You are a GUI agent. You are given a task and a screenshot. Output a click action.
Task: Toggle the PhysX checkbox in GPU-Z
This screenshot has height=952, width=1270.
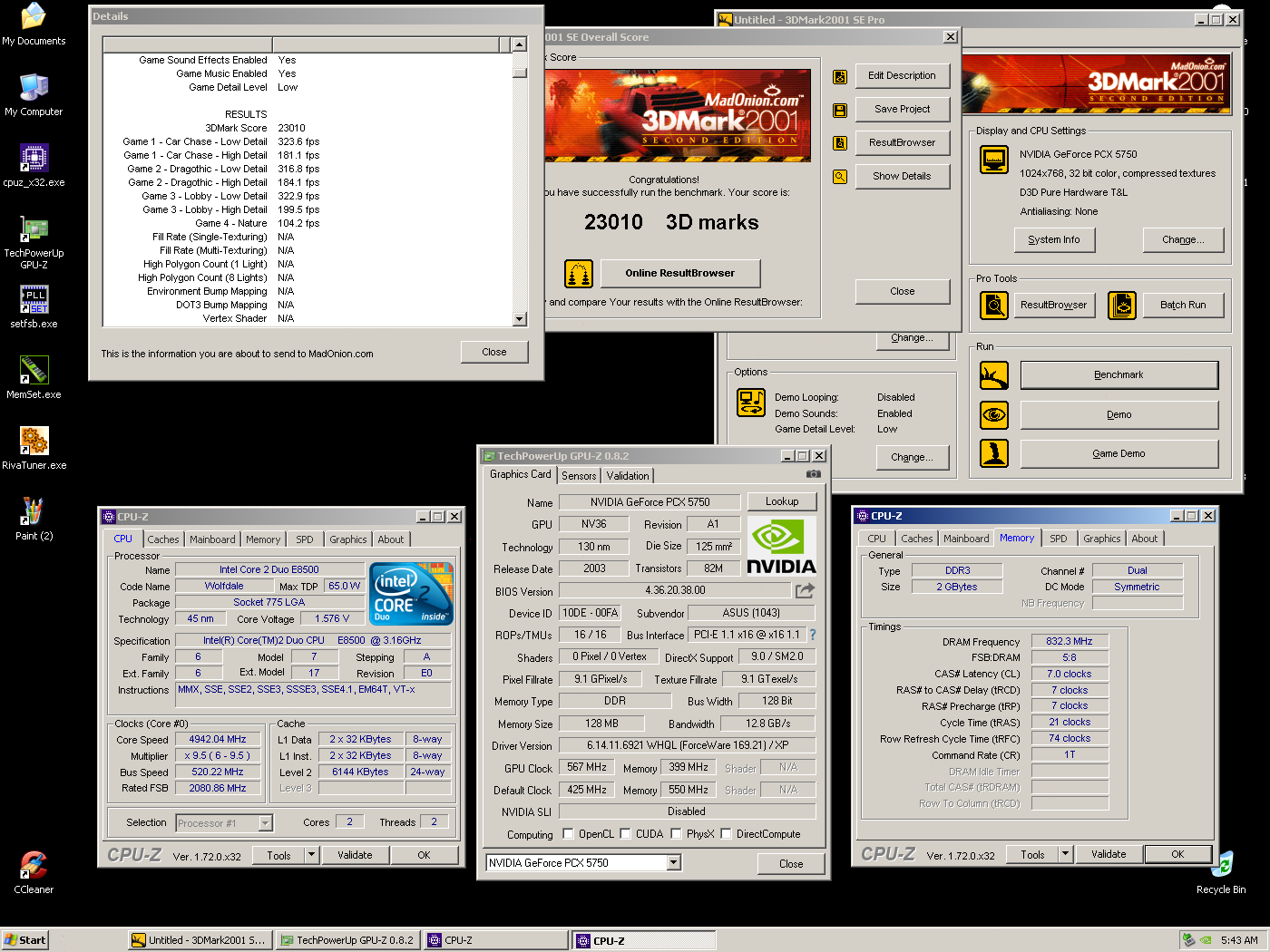pyautogui.click(x=676, y=834)
